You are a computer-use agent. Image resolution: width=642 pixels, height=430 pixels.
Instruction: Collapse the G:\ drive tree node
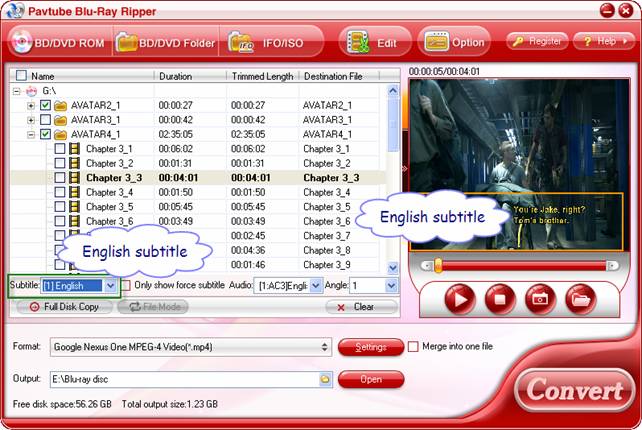click(x=16, y=91)
